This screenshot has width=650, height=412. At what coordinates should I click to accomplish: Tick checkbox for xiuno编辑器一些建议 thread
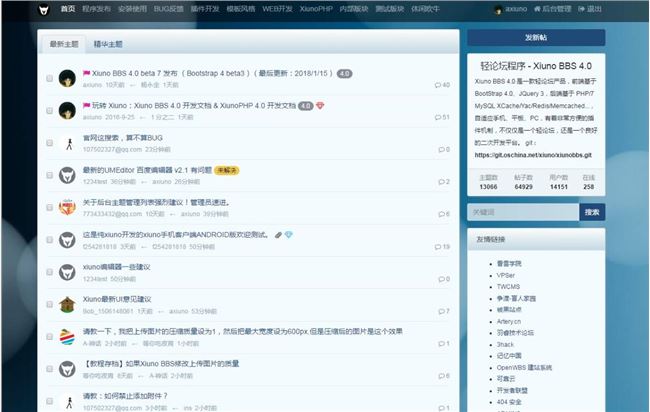click(49, 272)
